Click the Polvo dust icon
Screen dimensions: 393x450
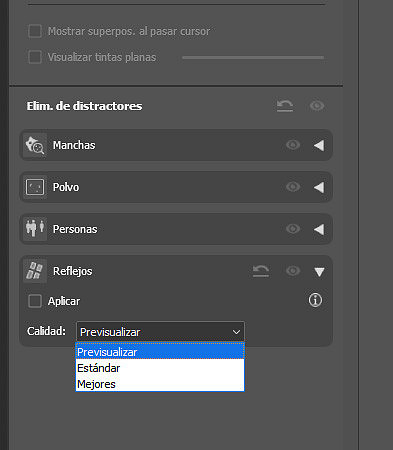pos(35,187)
